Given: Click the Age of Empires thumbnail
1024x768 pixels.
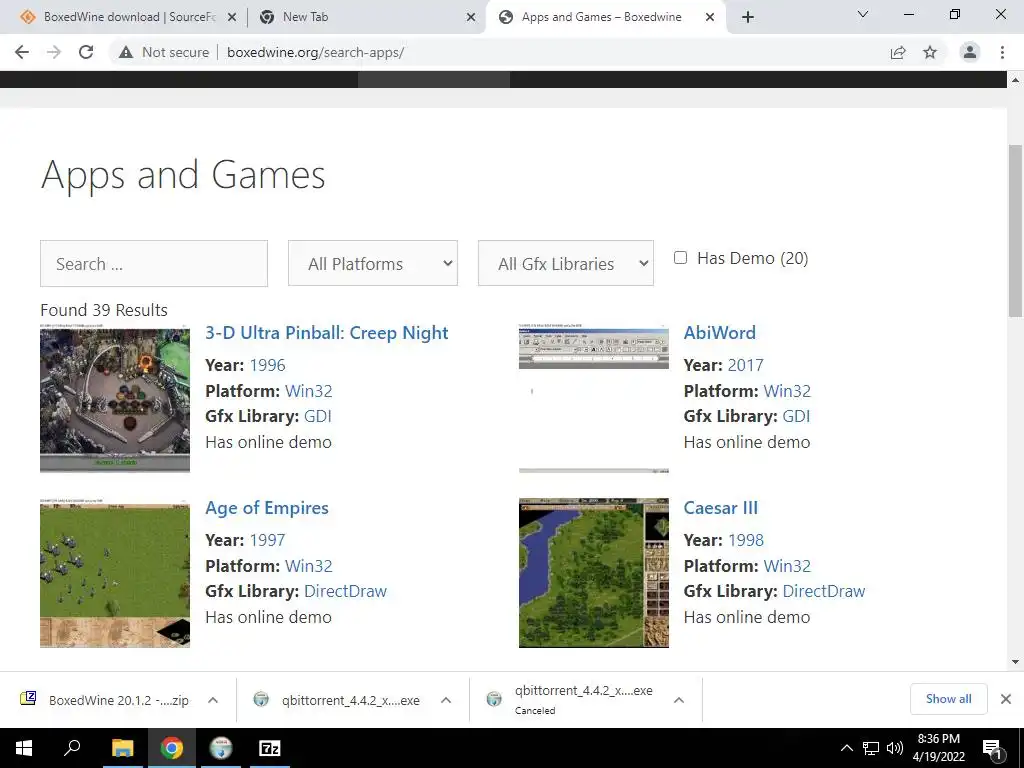Looking at the screenshot, I should point(115,573).
